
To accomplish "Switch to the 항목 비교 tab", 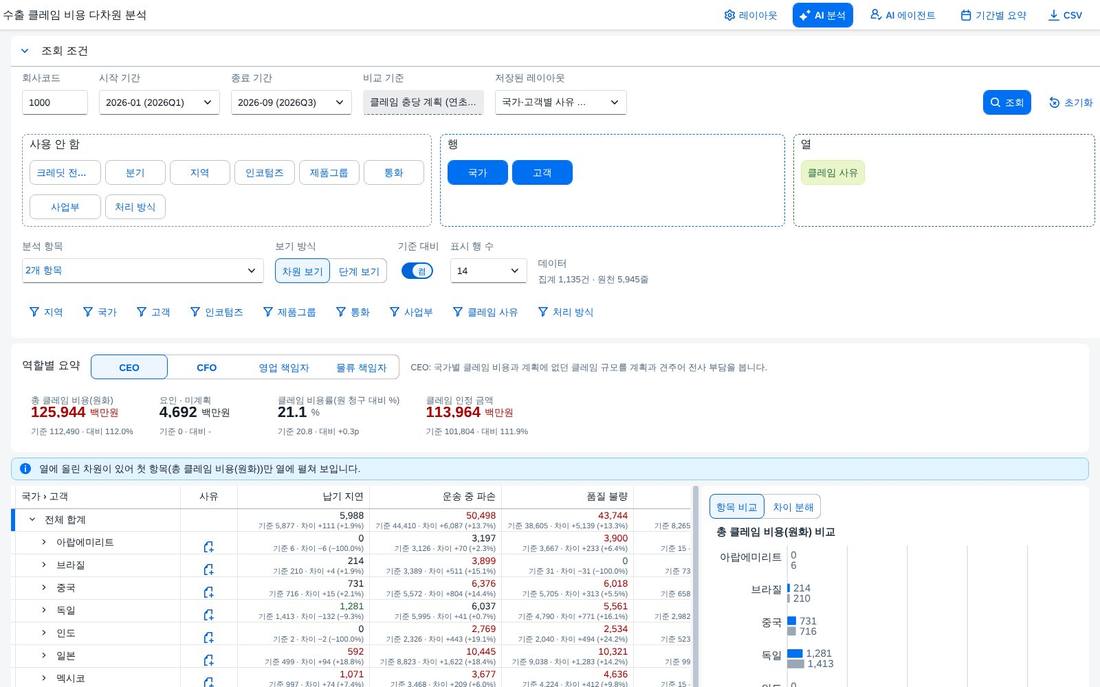I will pyautogui.click(x=737, y=507).
